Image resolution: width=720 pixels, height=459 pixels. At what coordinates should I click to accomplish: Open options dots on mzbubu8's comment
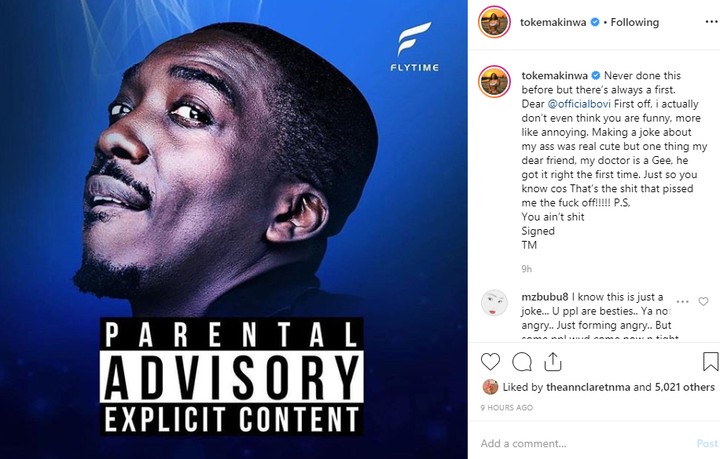tap(682, 302)
